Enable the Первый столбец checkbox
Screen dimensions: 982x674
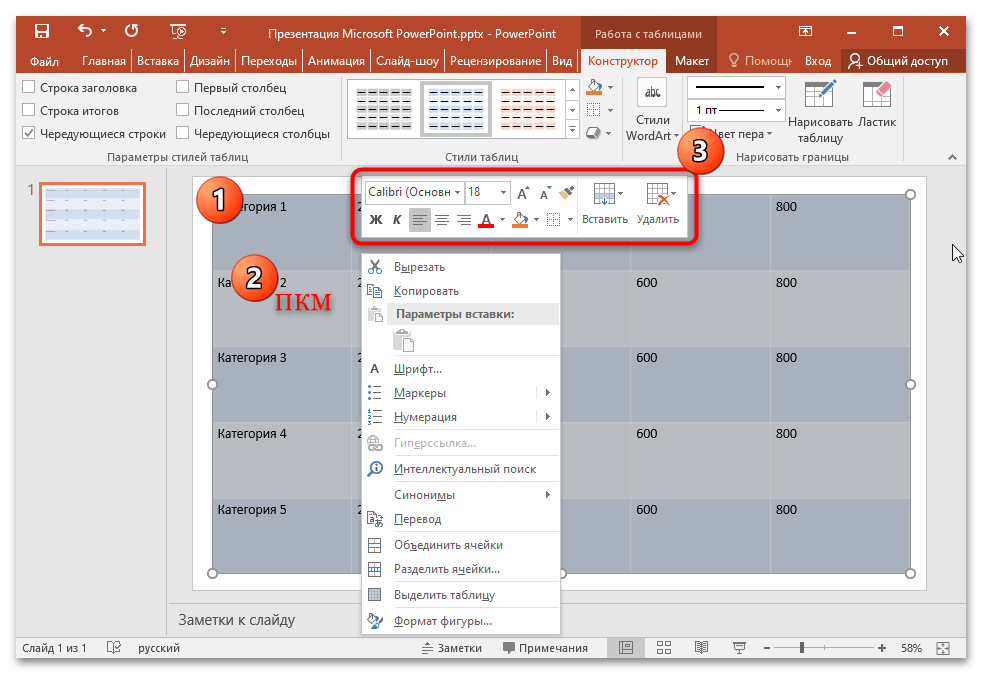tap(183, 88)
